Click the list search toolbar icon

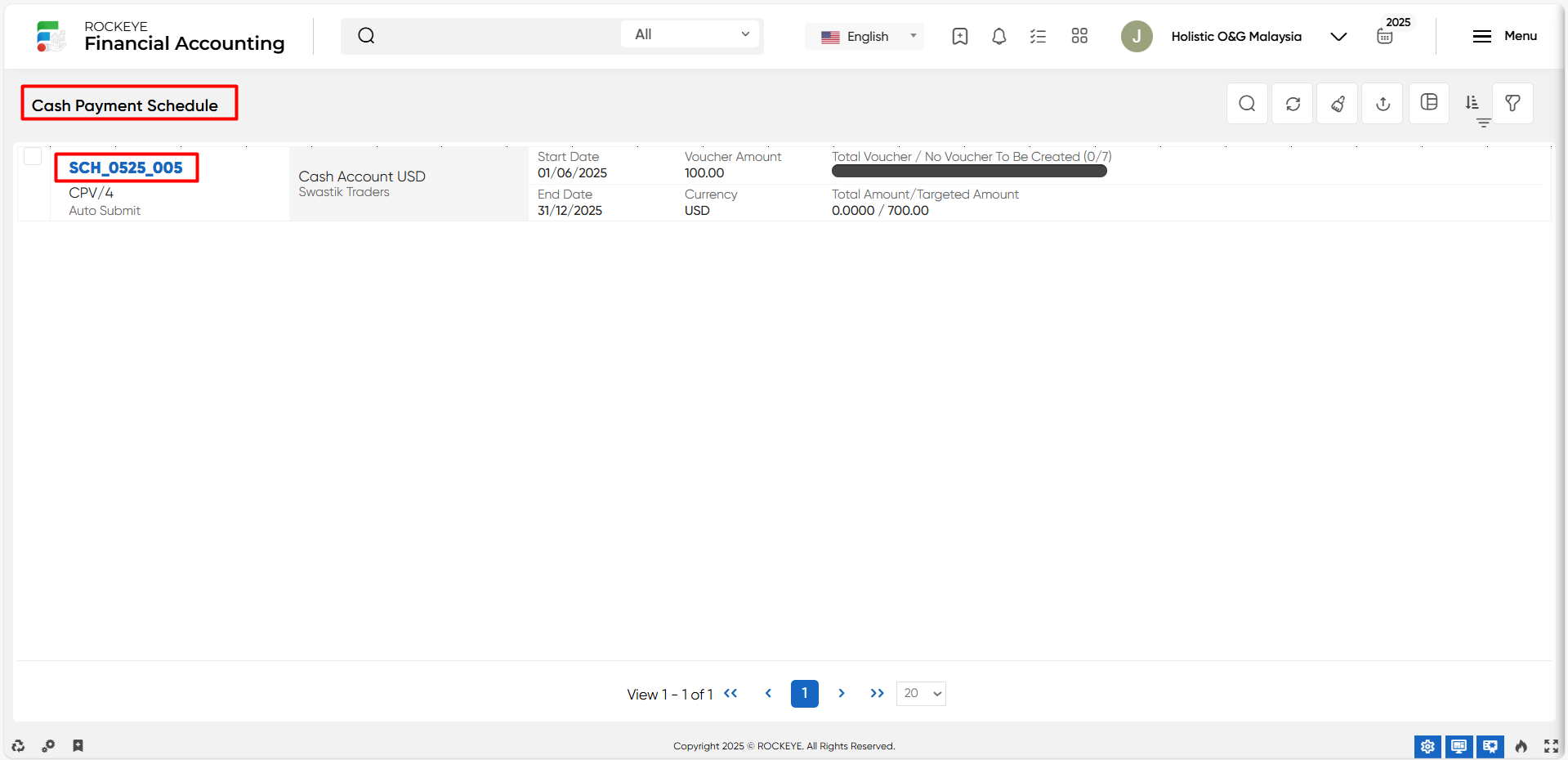pyautogui.click(x=1247, y=103)
